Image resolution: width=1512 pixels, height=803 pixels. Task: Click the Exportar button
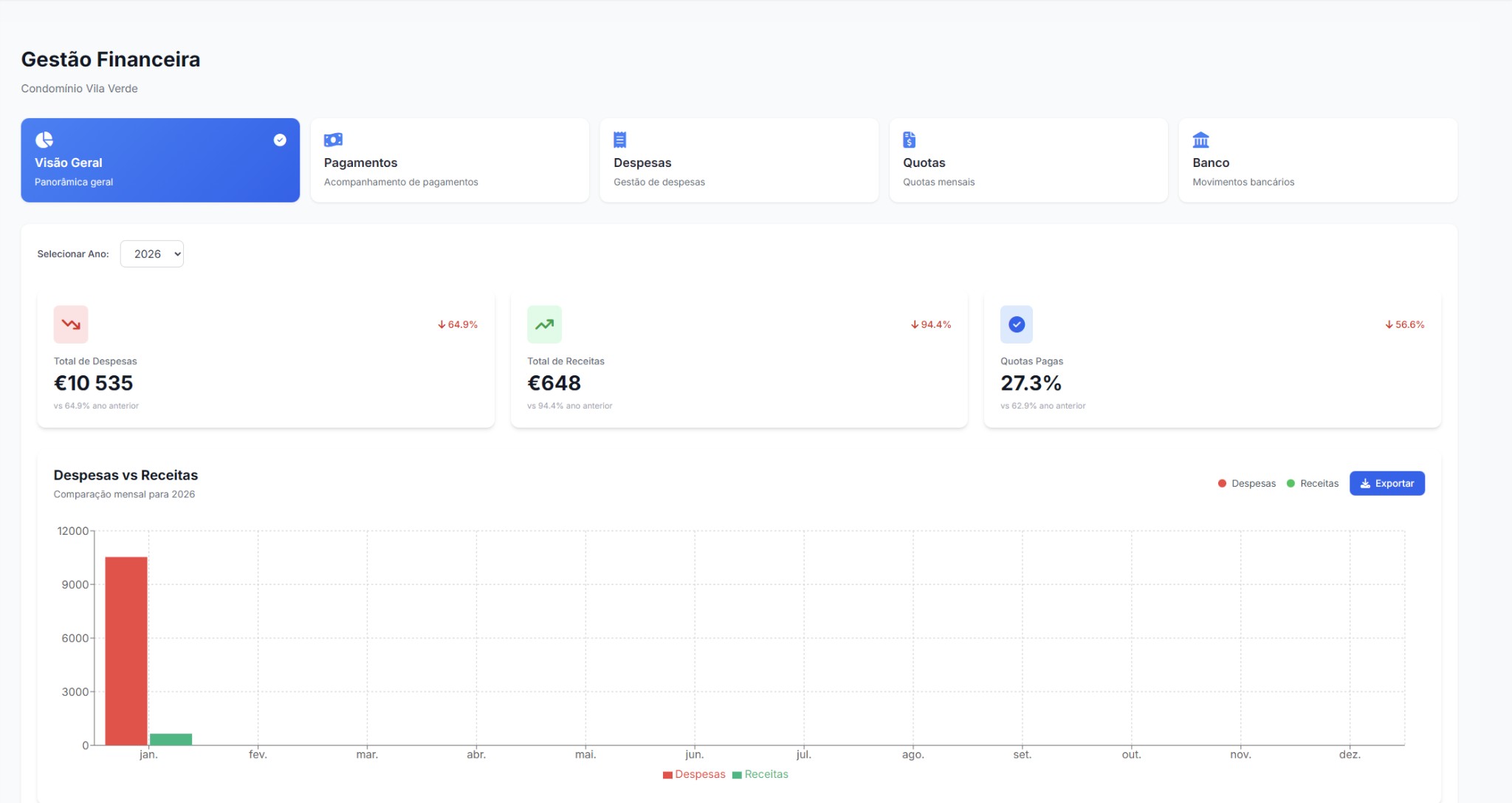click(x=1386, y=483)
